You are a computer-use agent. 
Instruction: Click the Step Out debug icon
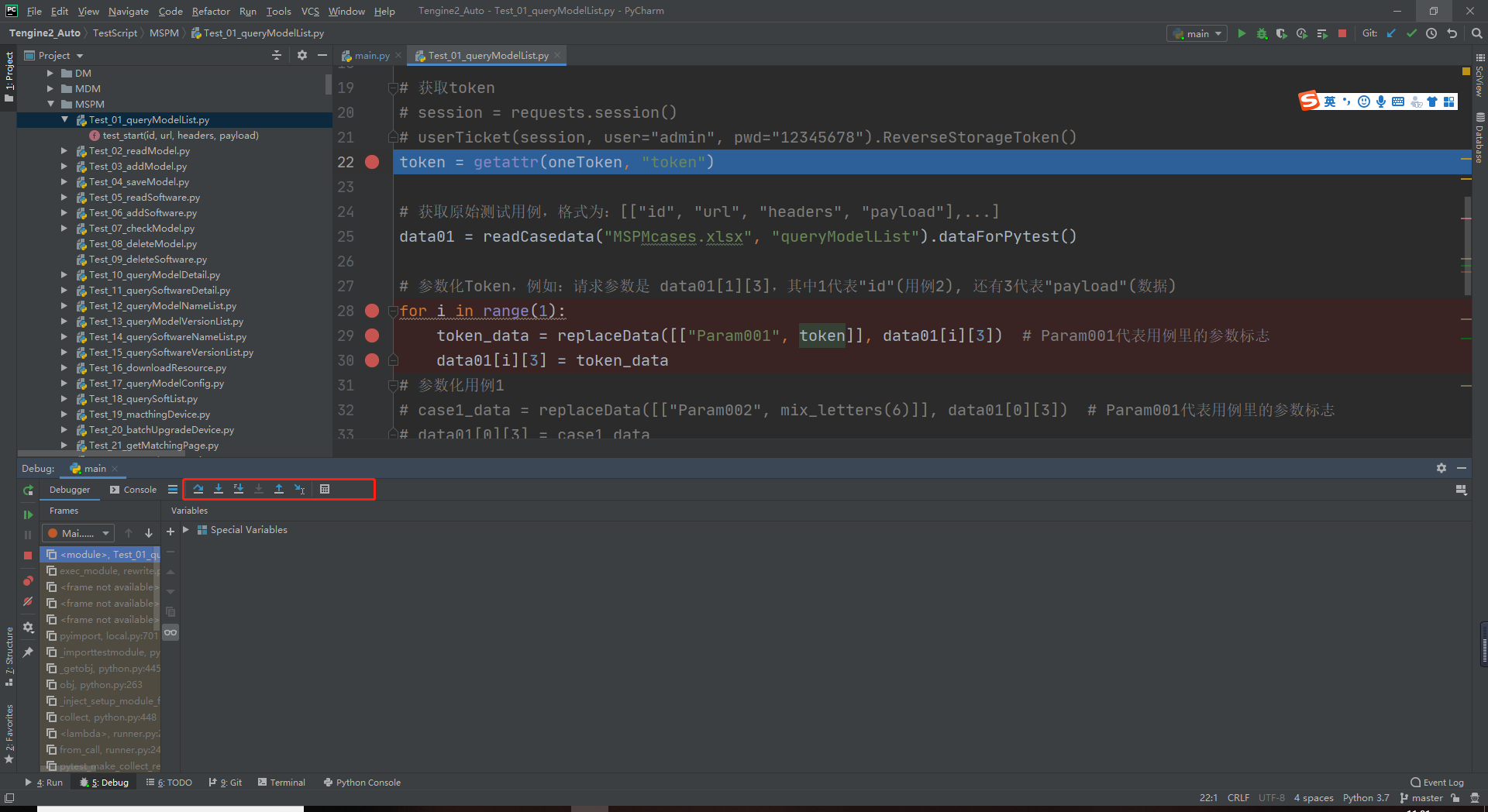coord(279,489)
